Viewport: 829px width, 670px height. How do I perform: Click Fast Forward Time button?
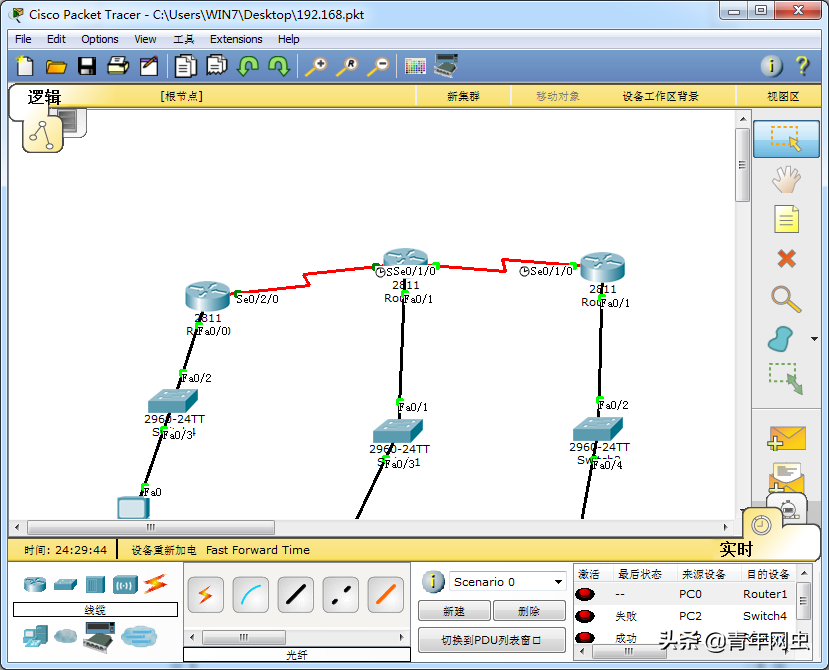tap(258, 550)
